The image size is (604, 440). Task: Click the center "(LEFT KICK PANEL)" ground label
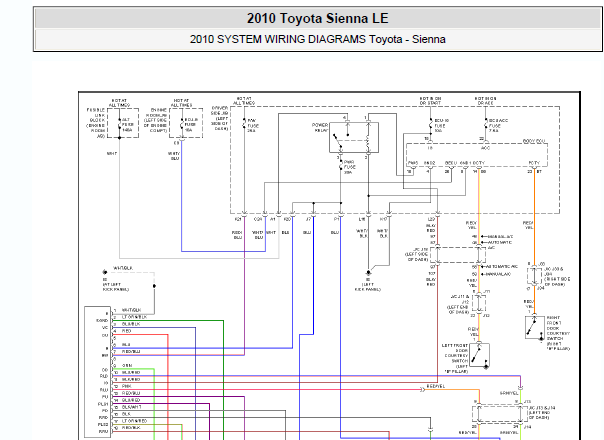tap(367, 287)
